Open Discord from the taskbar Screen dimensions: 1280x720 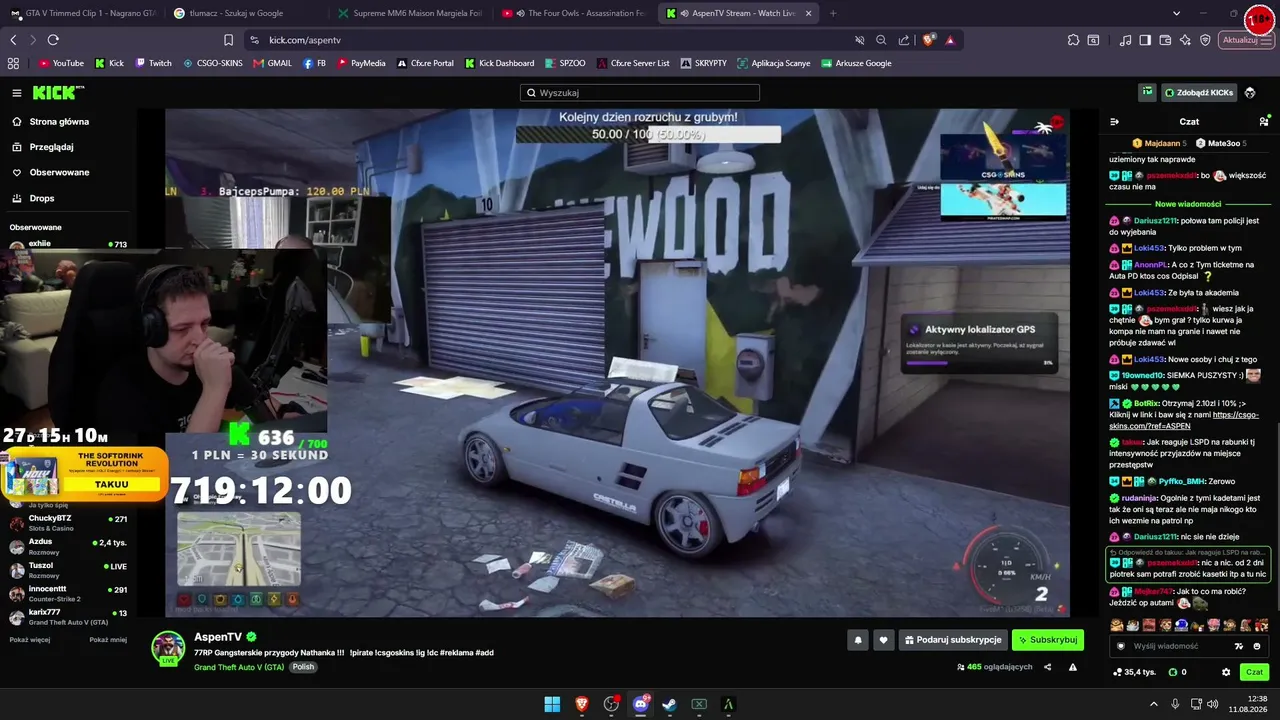coord(641,704)
